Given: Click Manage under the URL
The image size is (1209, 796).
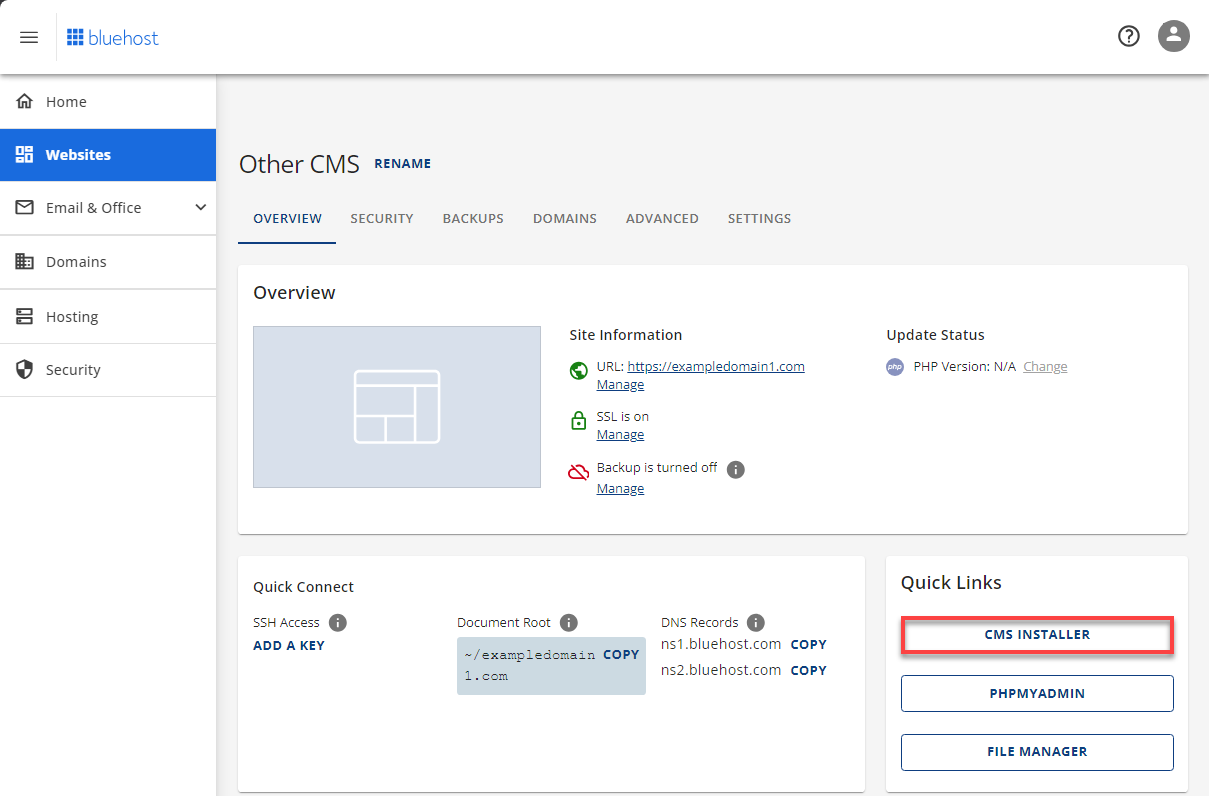Looking at the screenshot, I should [x=620, y=384].
